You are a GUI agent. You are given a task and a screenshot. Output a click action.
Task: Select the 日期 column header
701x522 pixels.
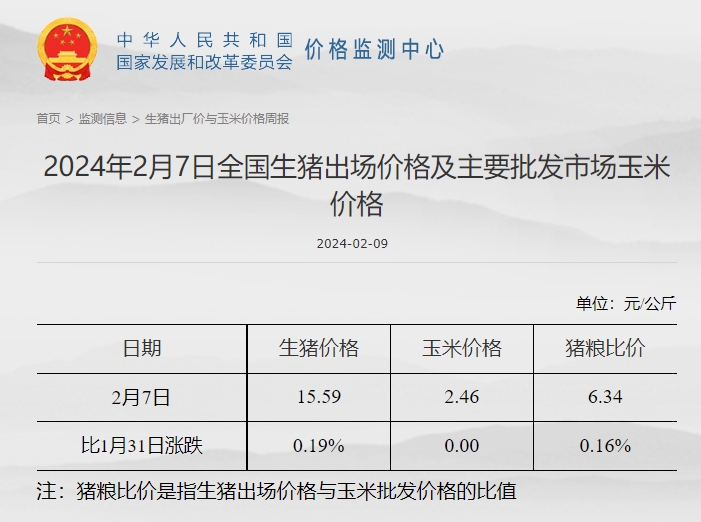click(x=142, y=348)
